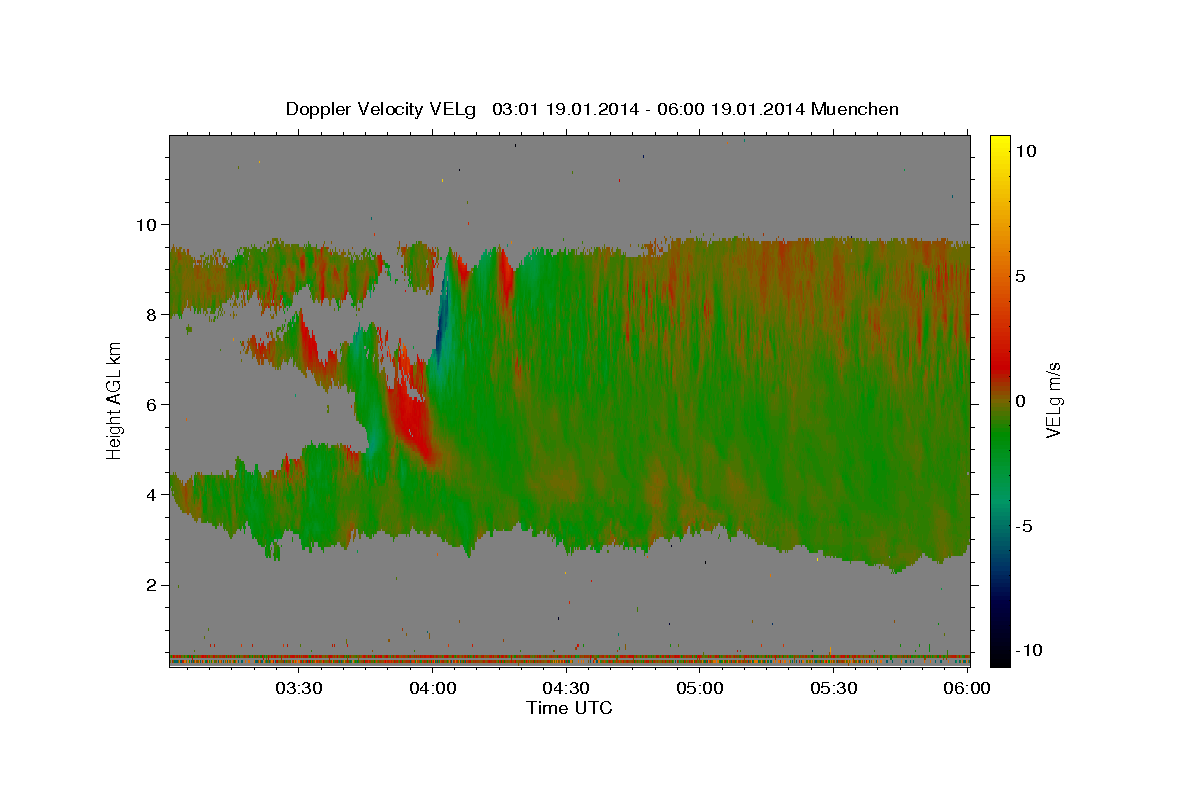Select the 03:30 time tick label
Image resolution: width=1200 pixels, height=800 pixels.
pos(298,688)
